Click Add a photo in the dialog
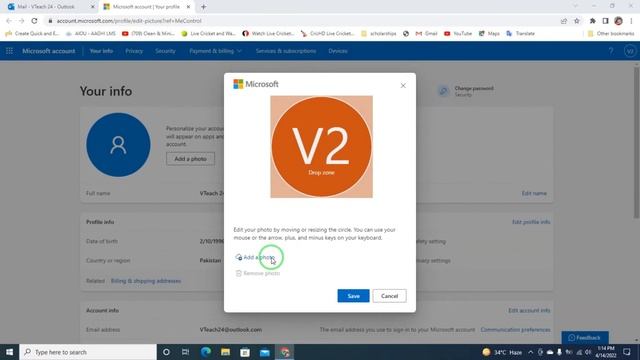The height and width of the screenshot is (360, 640). pyautogui.click(x=255, y=257)
